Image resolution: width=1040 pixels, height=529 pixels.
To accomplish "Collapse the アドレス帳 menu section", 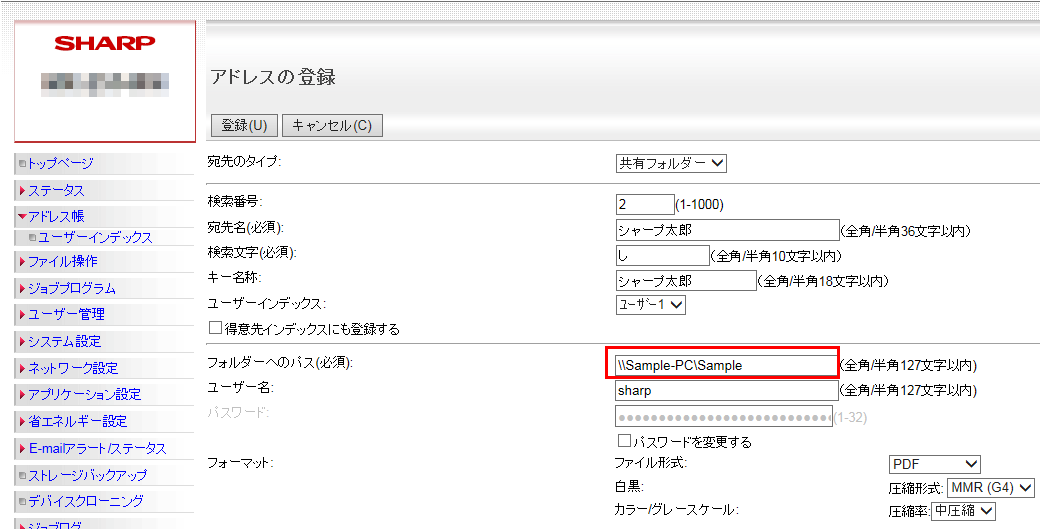I will (56, 216).
